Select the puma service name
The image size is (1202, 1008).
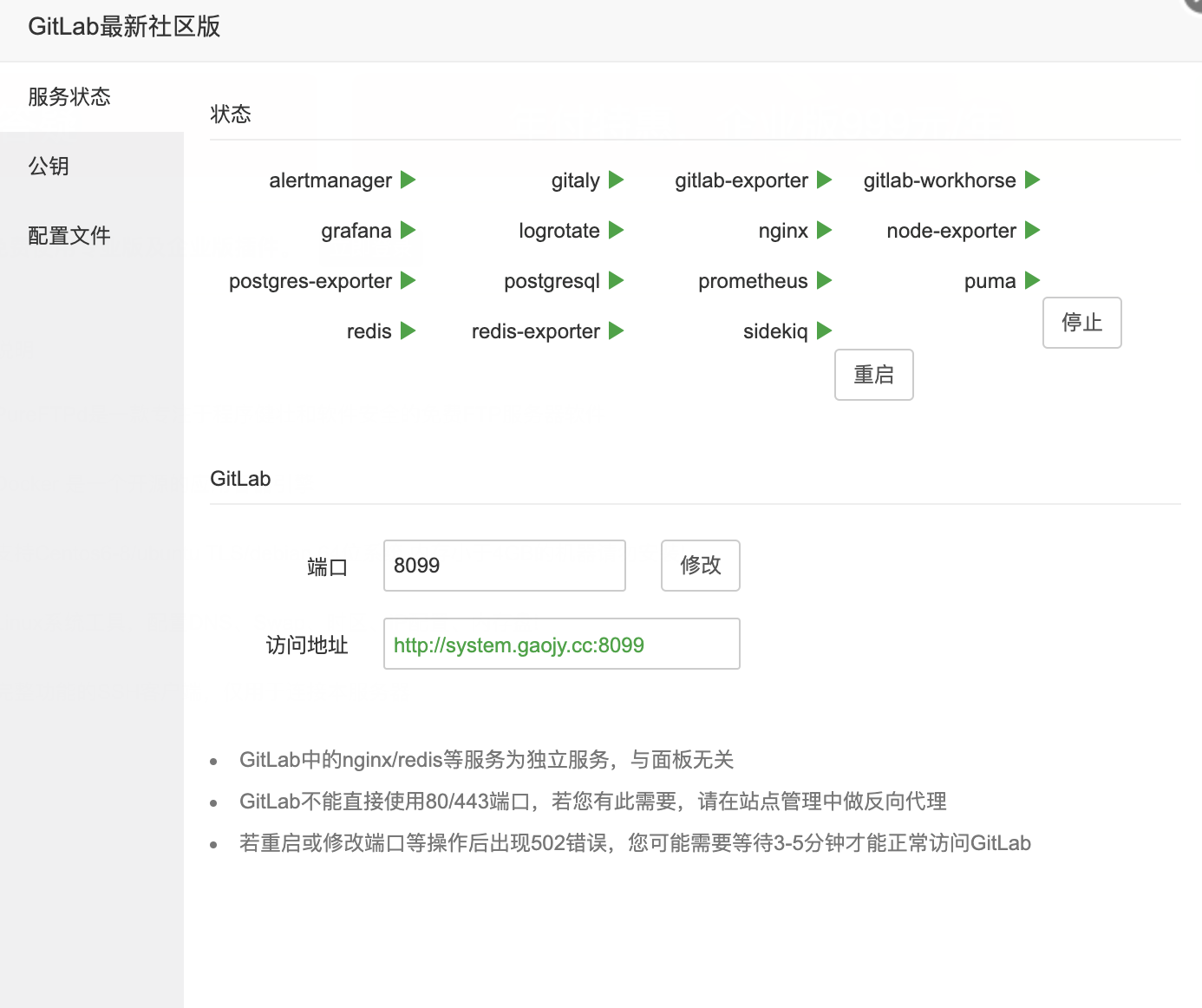[x=990, y=281]
